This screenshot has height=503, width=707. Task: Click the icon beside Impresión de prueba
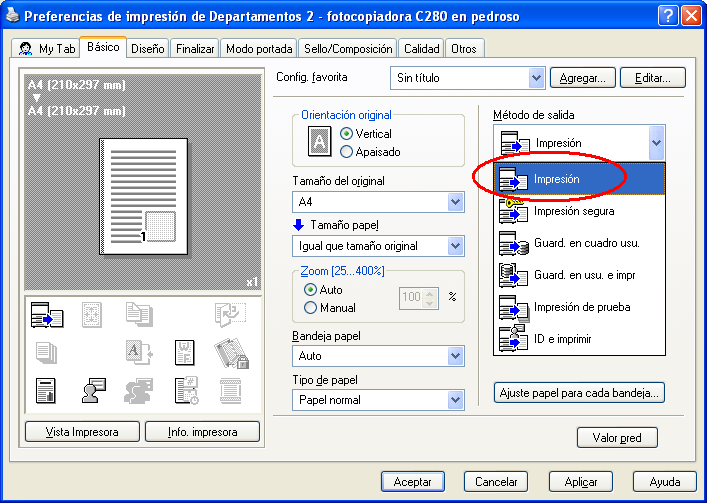tap(514, 307)
